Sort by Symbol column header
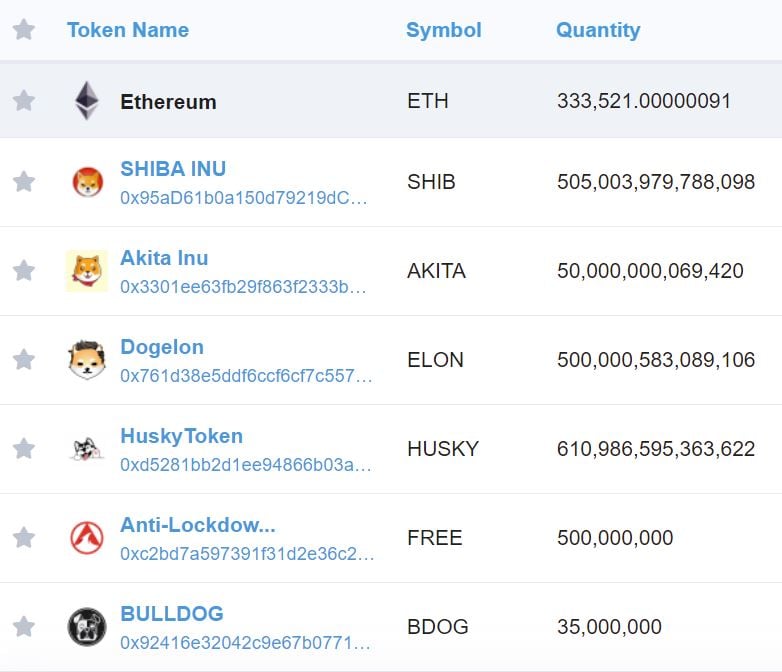The image size is (782, 672). [x=444, y=30]
